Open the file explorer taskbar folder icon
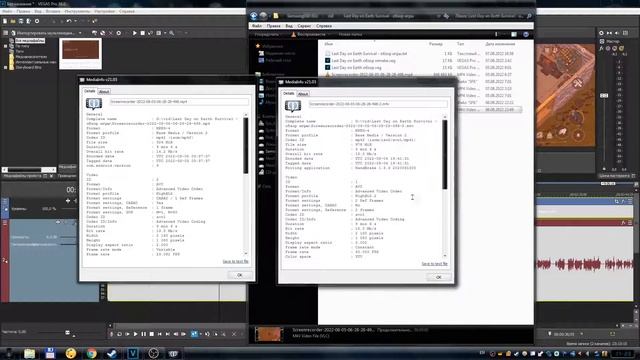This screenshot has width=640, height=360. coord(29,353)
